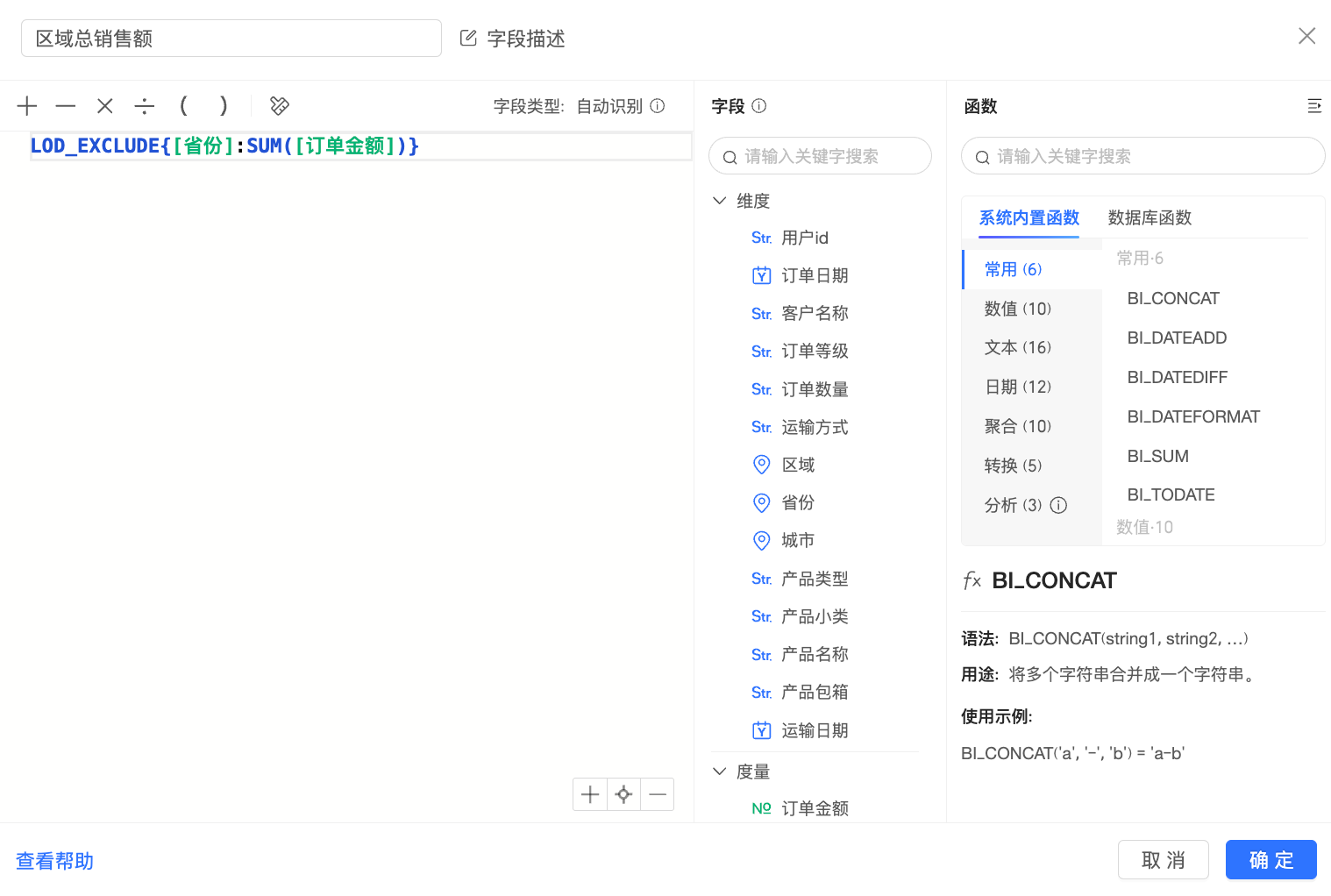The width and height of the screenshot is (1331, 896).
Task: Switch to 系统内置函数 tab
Action: point(1028,217)
